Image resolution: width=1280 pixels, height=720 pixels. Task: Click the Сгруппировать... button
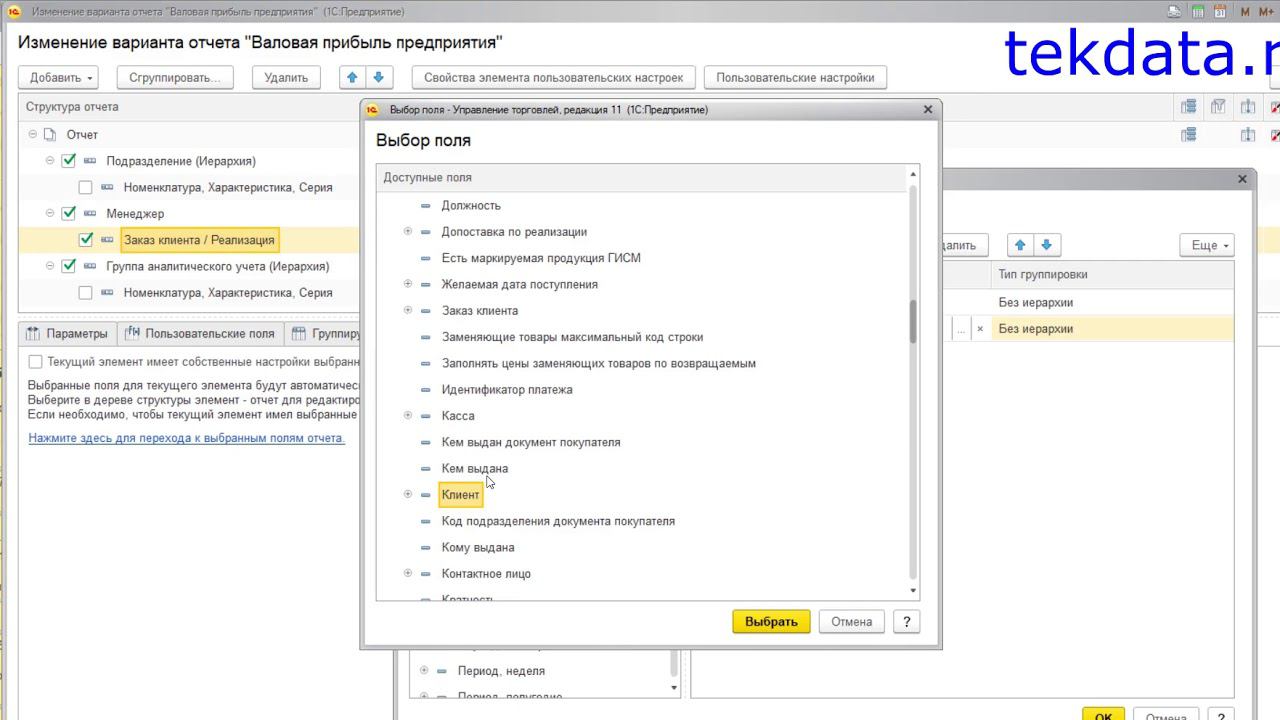pyautogui.click(x=175, y=77)
